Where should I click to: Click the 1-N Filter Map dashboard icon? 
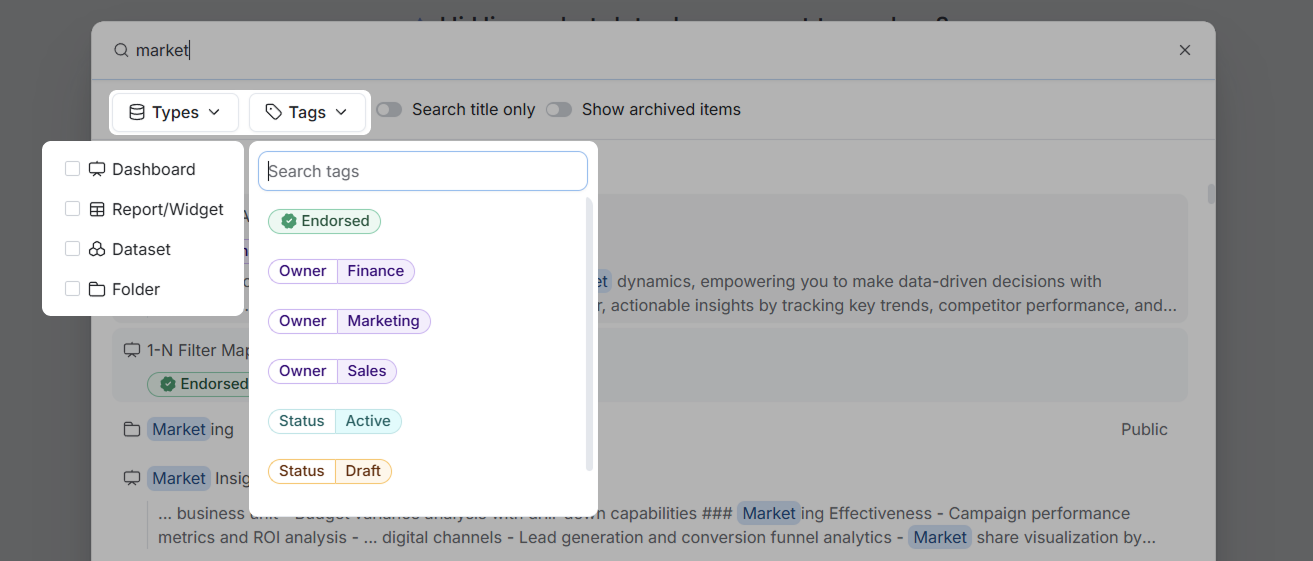pos(131,350)
